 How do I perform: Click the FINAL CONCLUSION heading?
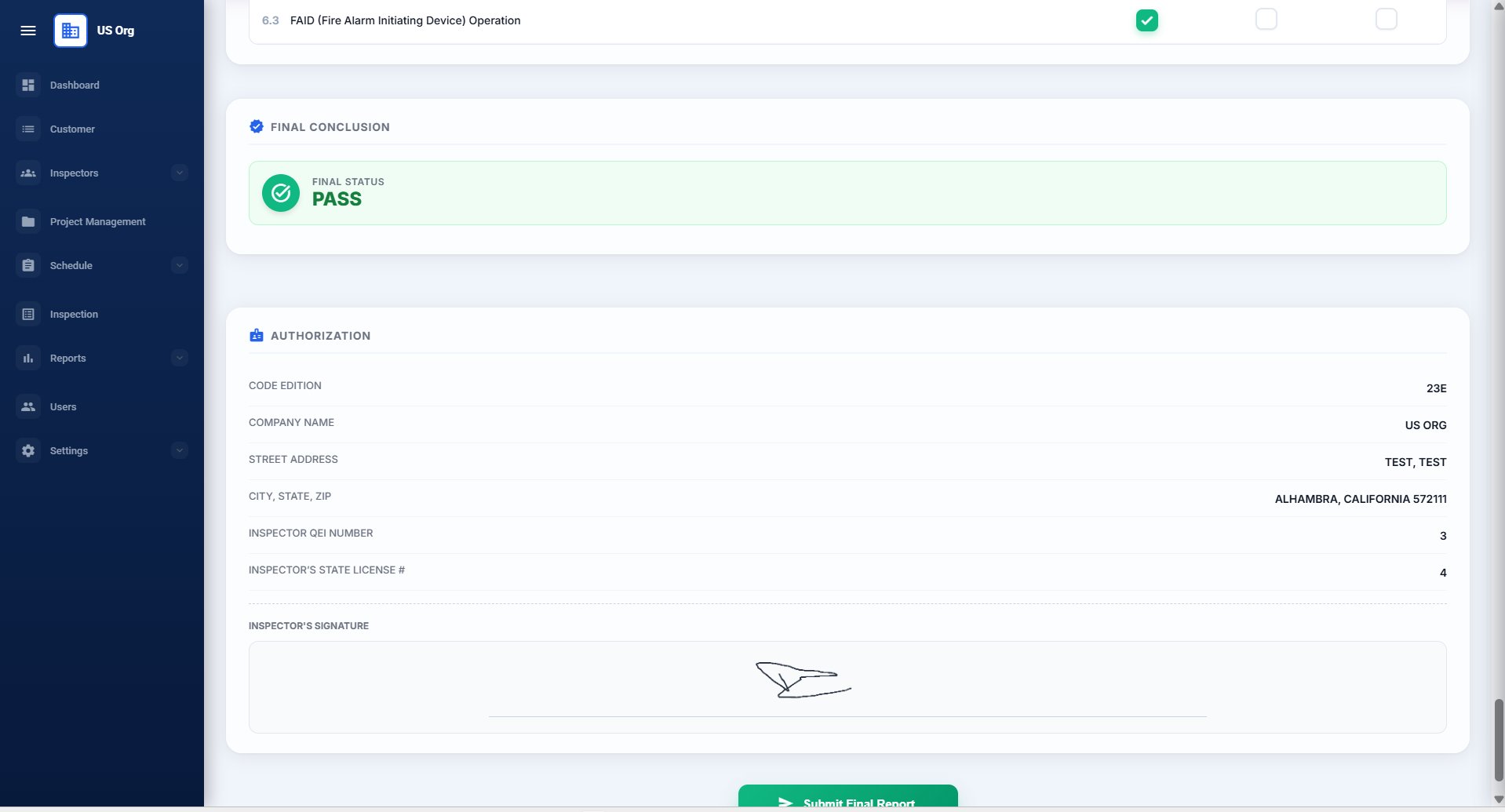pyautogui.click(x=330, y=127)
